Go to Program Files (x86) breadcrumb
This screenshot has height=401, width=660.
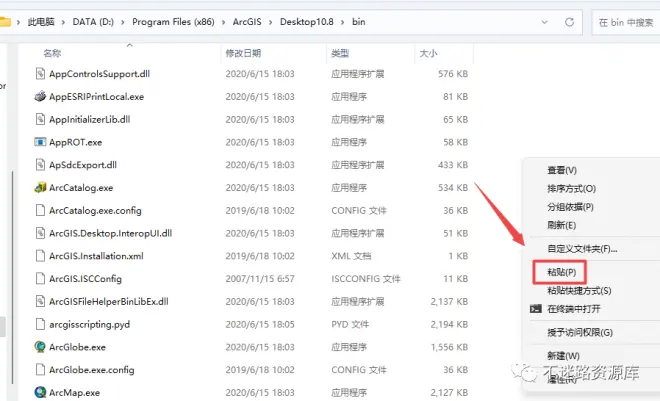pos(173,22)
